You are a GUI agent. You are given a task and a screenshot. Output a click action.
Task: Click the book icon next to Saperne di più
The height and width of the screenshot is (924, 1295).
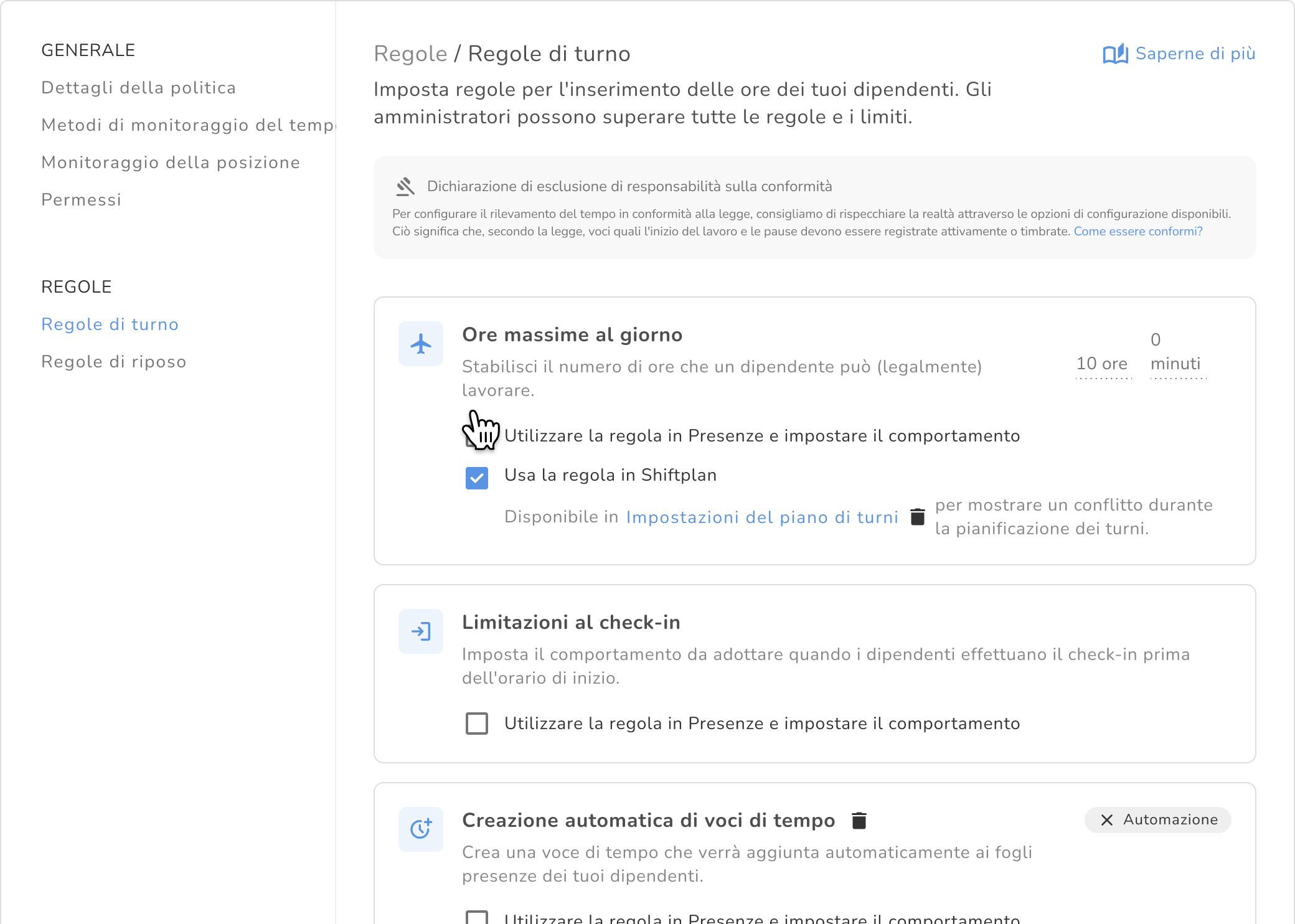click(1115, 54)
